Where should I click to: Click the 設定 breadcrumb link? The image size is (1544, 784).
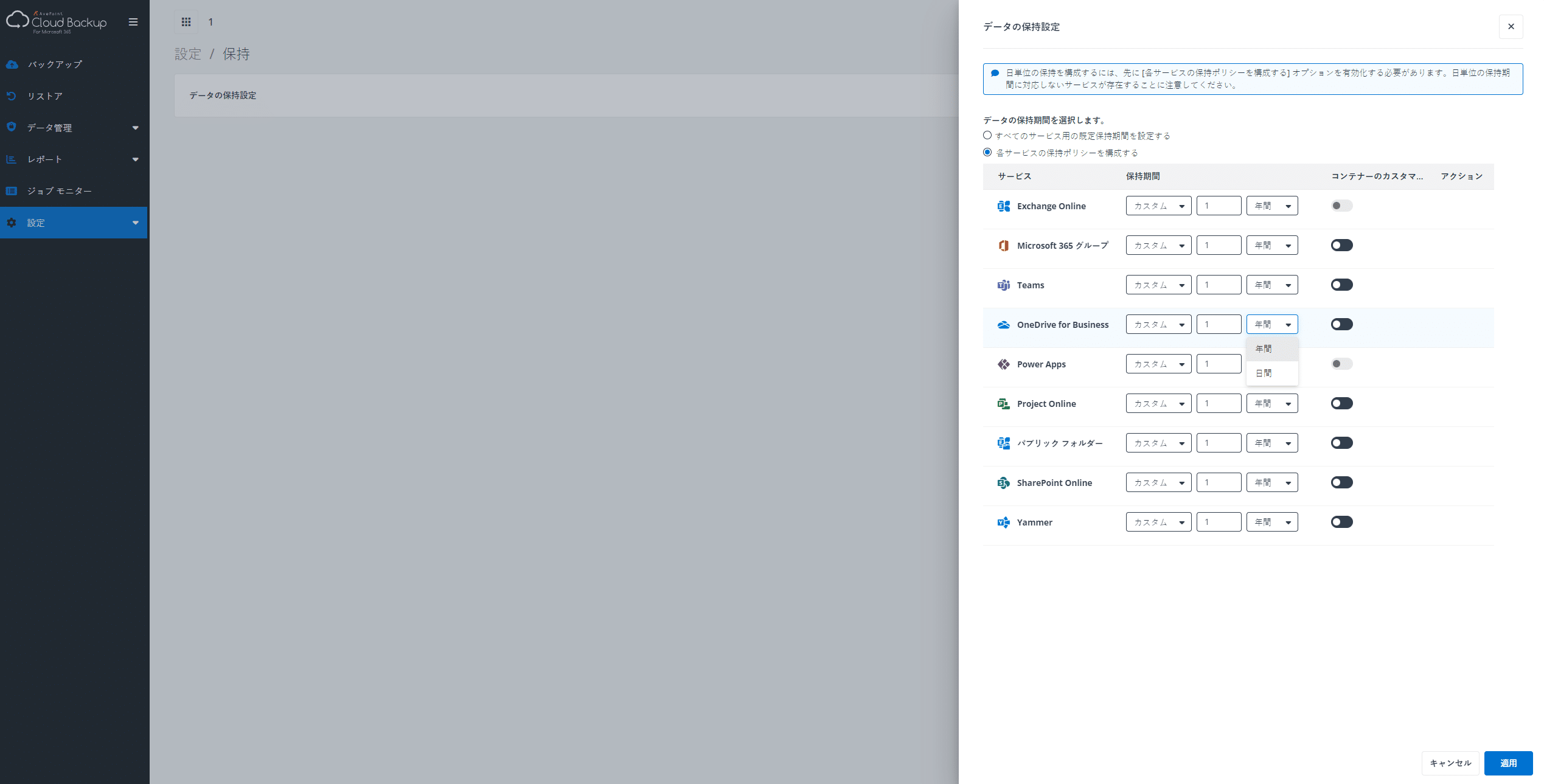click(188, 54)
